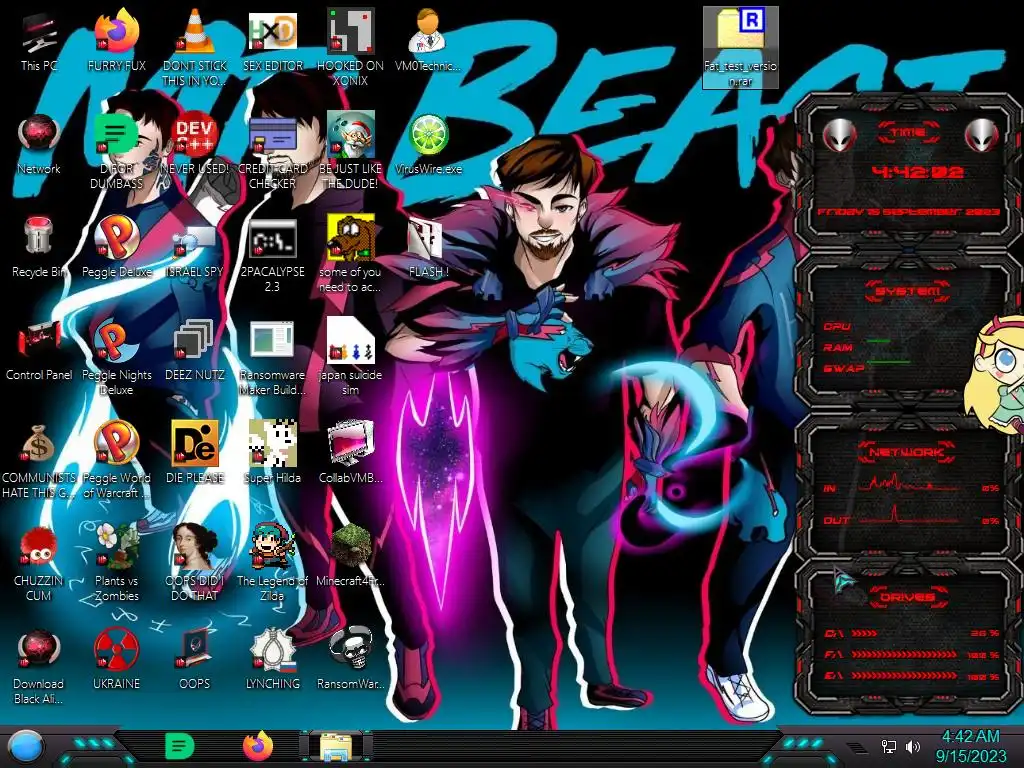Click the SYSTEM widget header
1024x768 pixels.
tap(908, 291)
